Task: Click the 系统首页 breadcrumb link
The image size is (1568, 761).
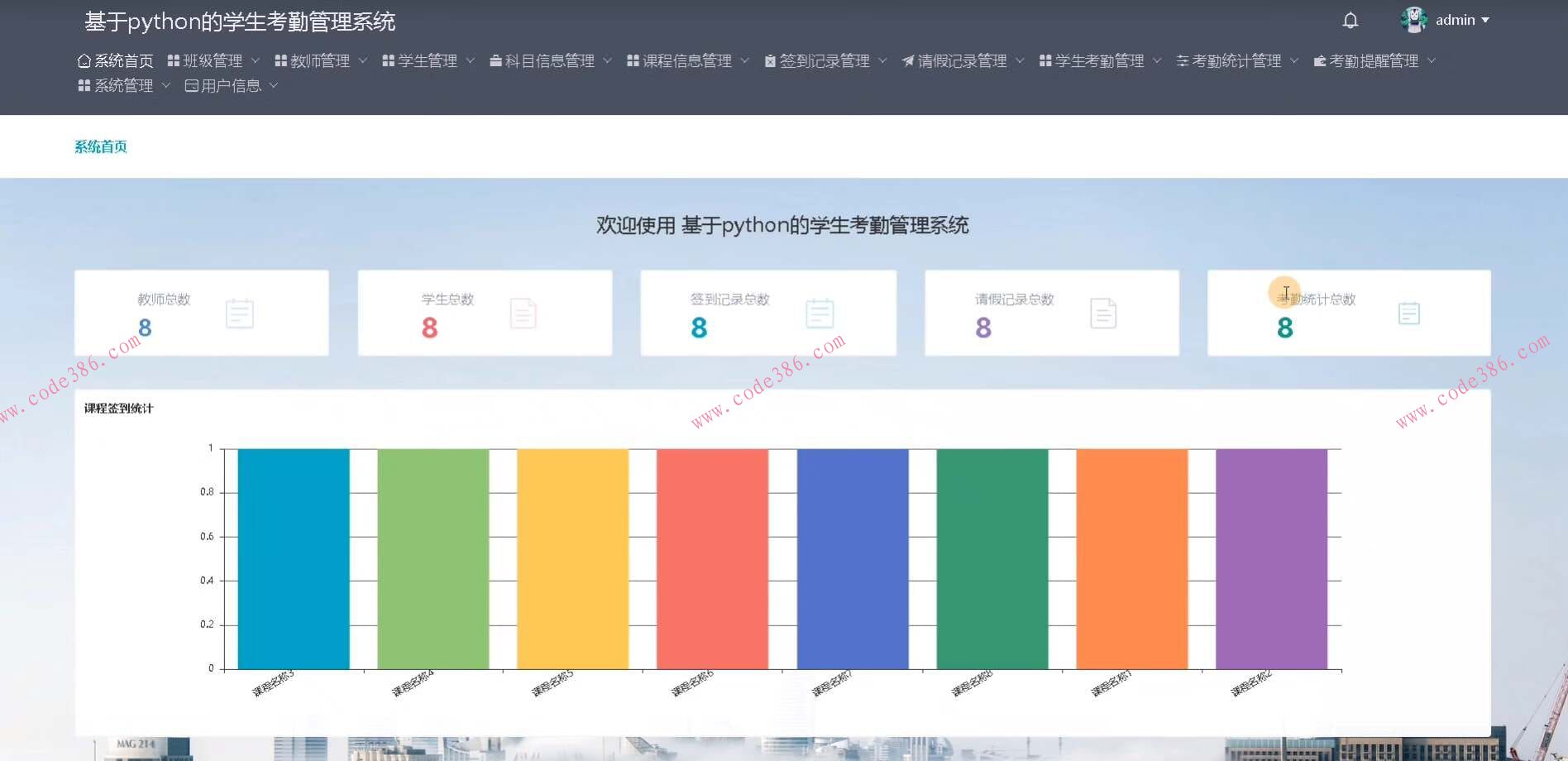Action: click(x=100, y=146)
